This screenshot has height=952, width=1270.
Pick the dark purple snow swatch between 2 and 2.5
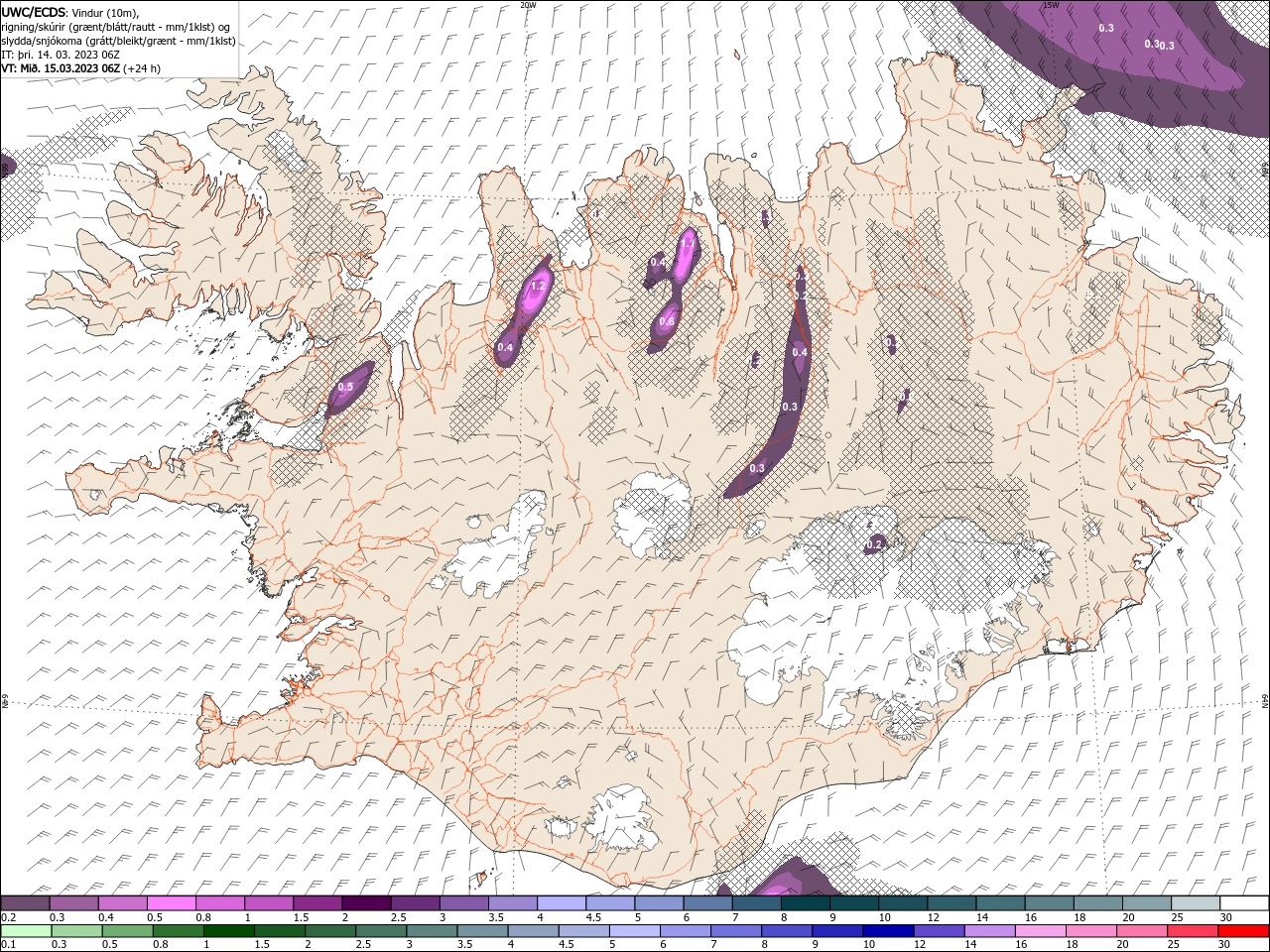(x=365, y=903)
